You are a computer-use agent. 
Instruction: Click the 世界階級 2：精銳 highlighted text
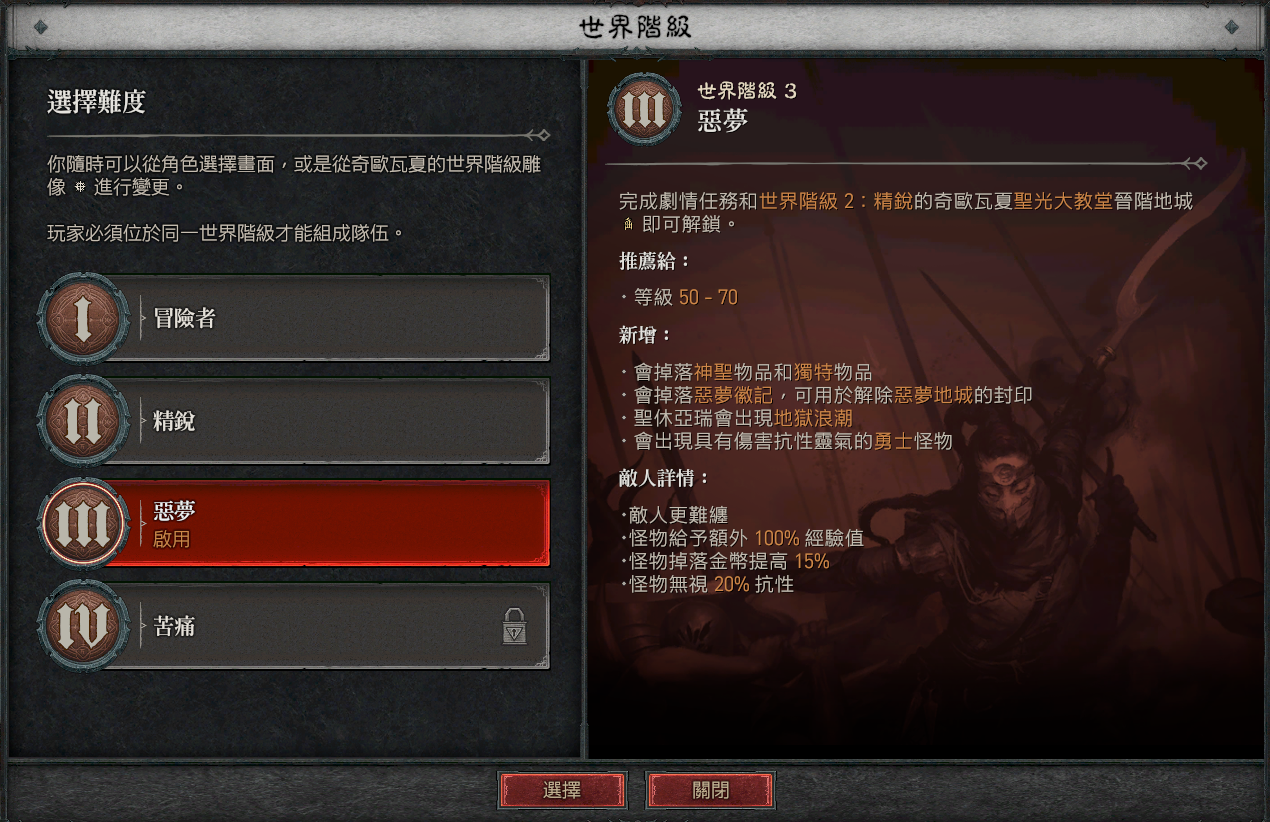(835, 202)
